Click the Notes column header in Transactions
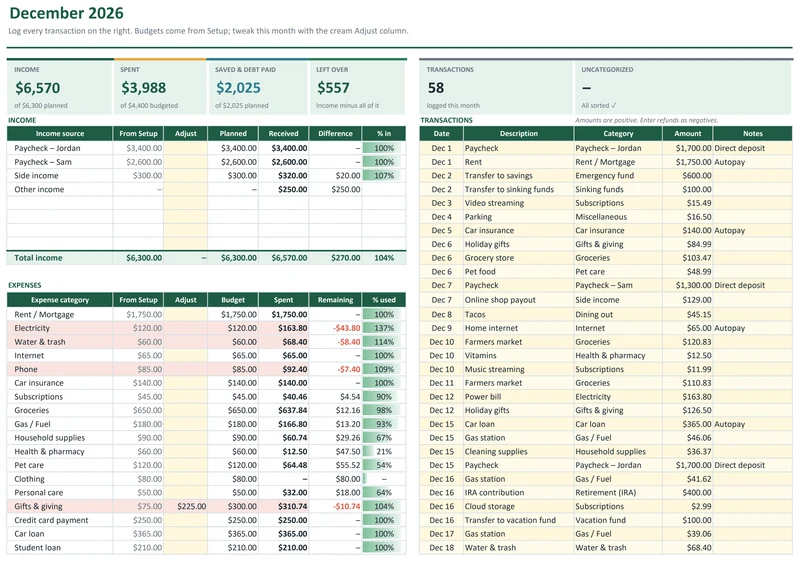Screen dimensions: 800x561 [753, 134]
